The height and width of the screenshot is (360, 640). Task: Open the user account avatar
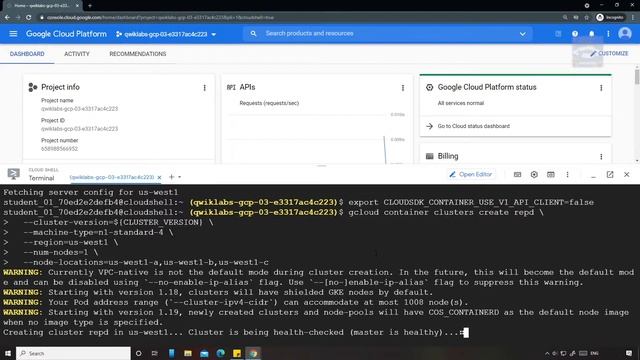pyautogui.click(x=624, y=33)
